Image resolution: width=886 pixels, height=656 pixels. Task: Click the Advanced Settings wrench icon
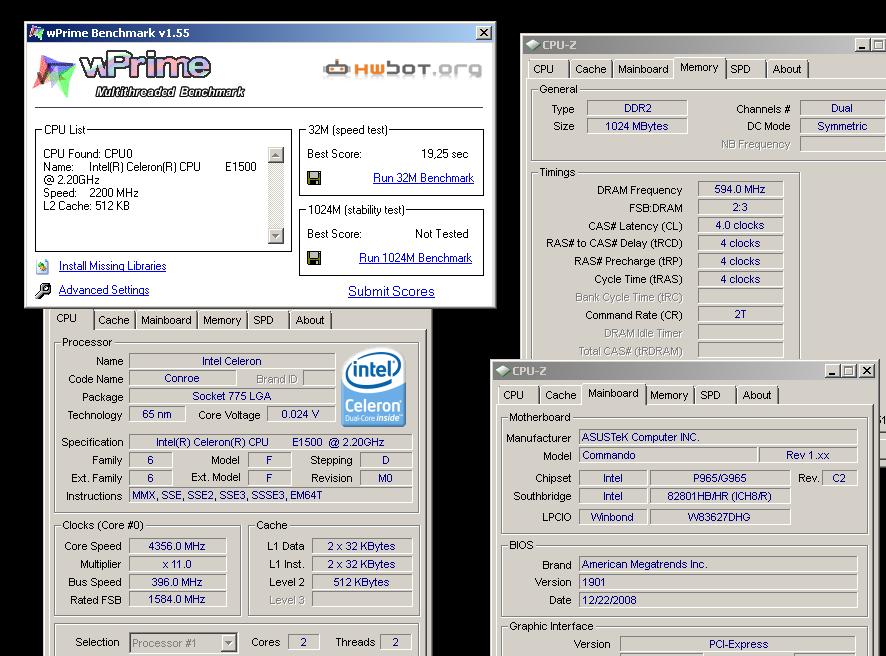pyautogui.click(x=43, y=290)
